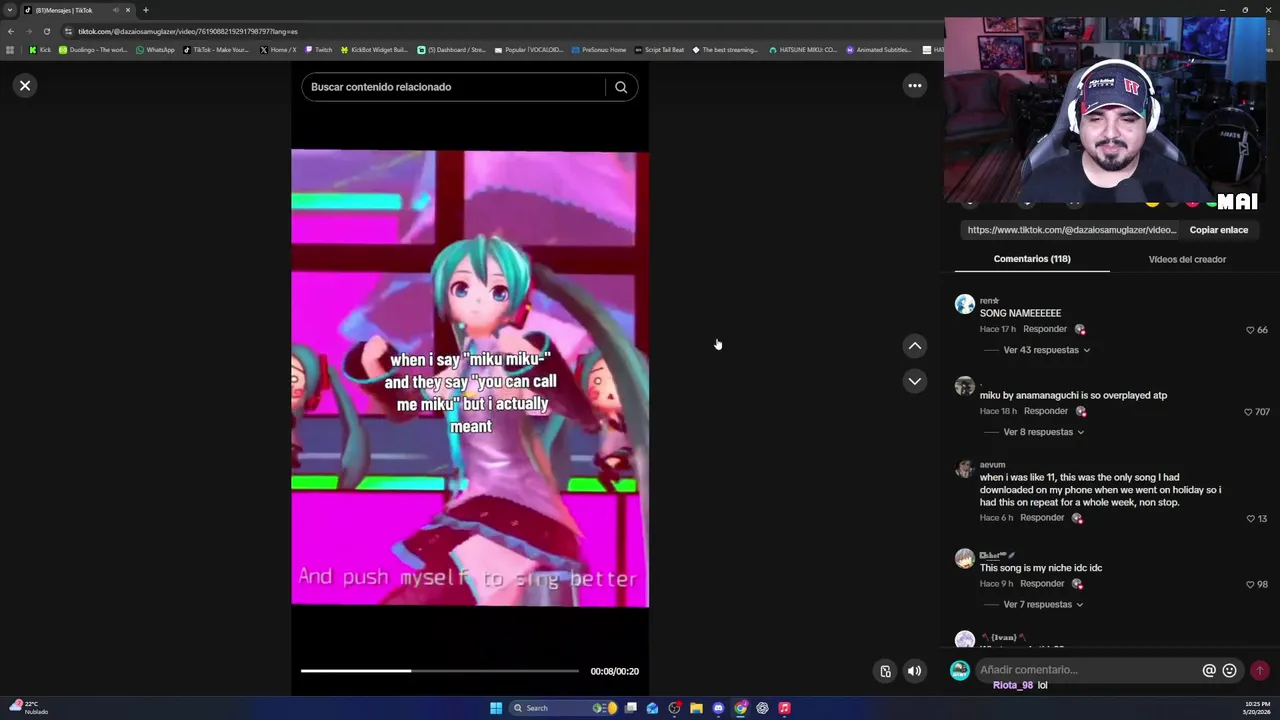Expand Ver 43 respuestas replies
The height and width of the screenshot is (720, 1280).
[x=1046, y=350]
